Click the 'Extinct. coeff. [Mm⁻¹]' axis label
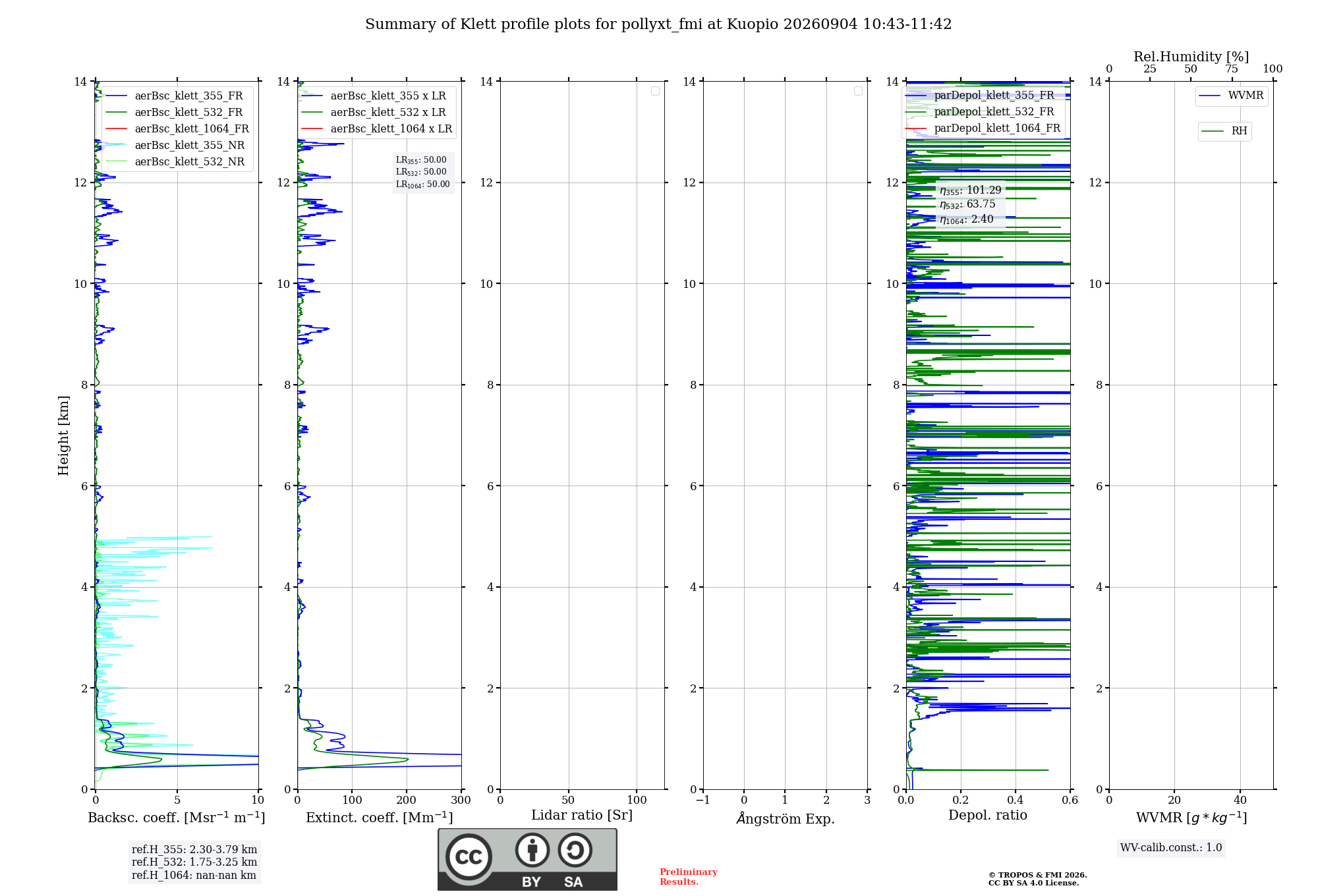 coord(380,818)
